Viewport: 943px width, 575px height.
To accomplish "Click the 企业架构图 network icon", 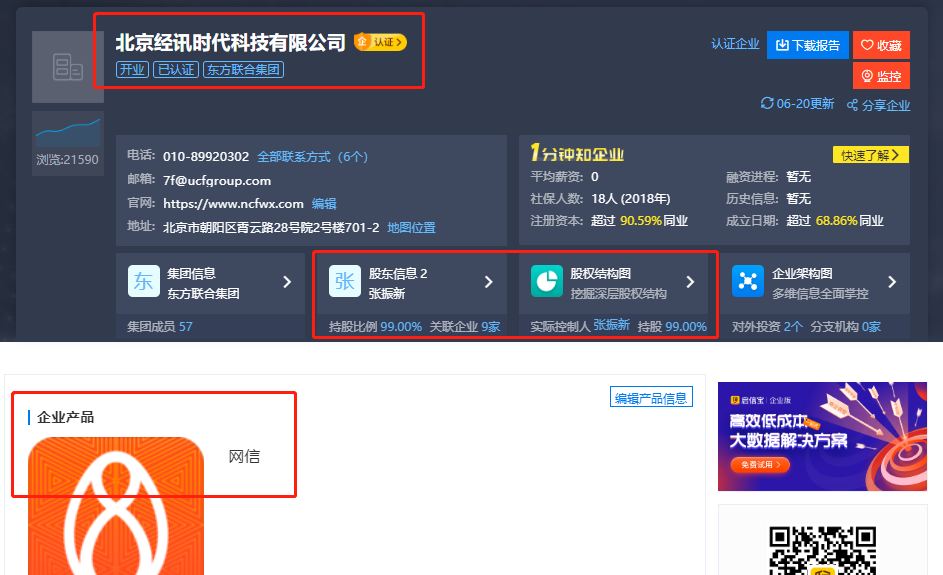I will pos(748,281).
